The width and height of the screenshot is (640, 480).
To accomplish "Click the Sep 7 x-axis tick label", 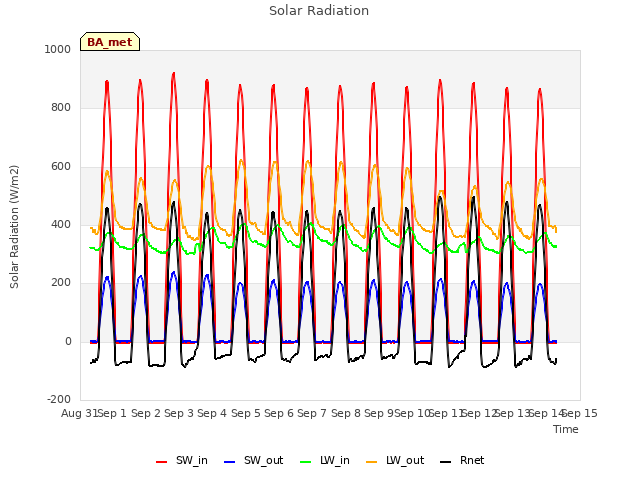I will [x=312, y=413].
